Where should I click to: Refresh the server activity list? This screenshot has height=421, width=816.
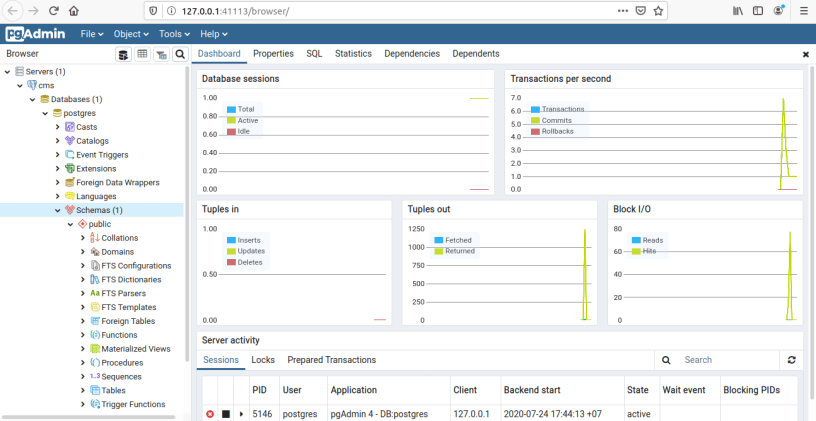pyautogui.click(x=792, y=359)
